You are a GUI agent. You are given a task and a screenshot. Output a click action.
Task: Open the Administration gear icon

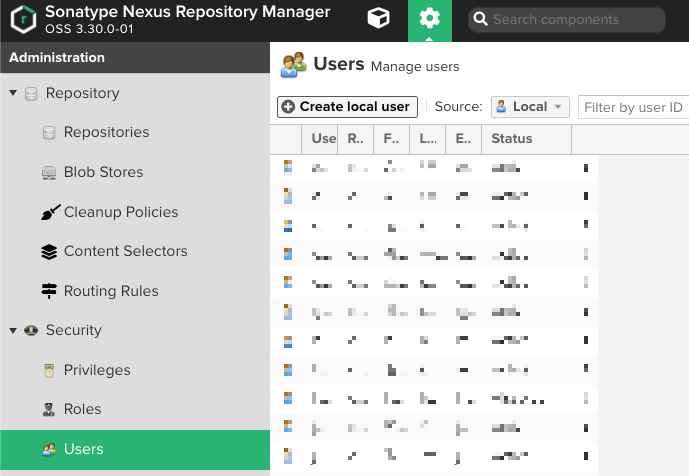pyautogui.click(x=429, y=18)
